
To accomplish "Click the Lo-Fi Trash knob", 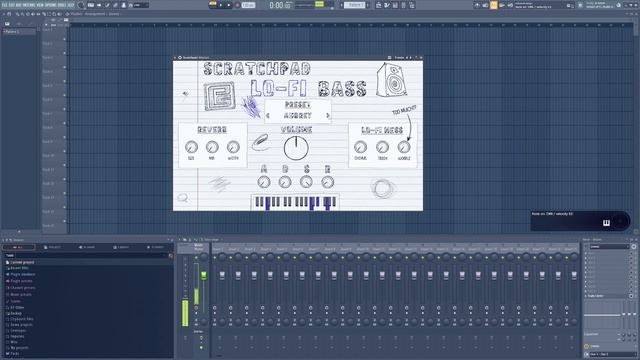I will 382,147.
